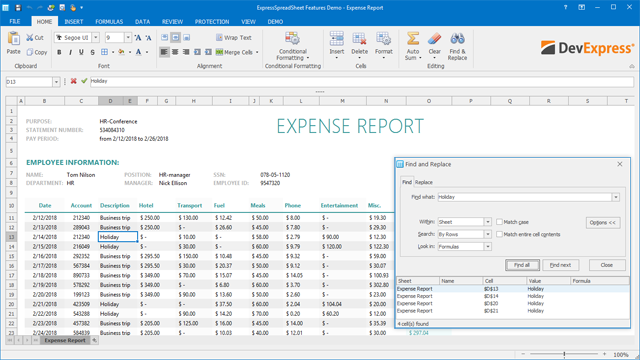Click the Clear eraser icon
The height and width of the screenshot is (360, 640).
click(x=434, y=39)
